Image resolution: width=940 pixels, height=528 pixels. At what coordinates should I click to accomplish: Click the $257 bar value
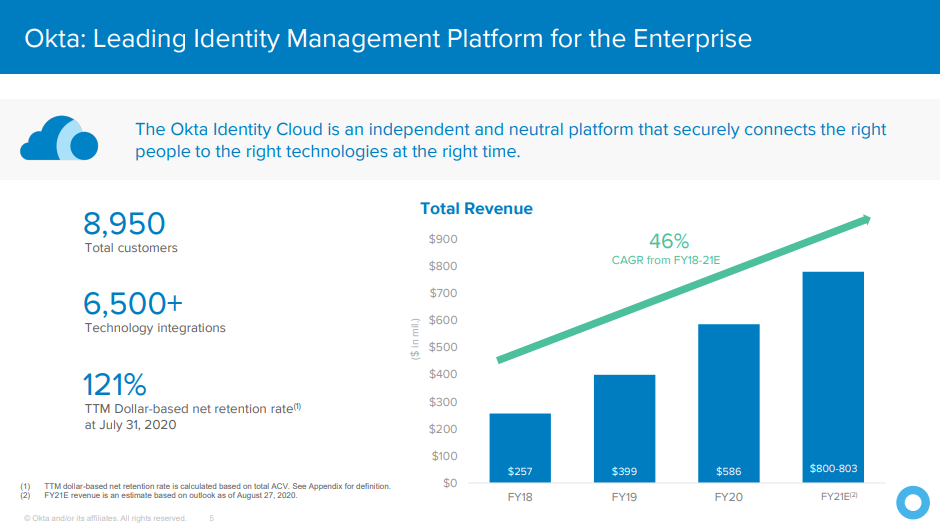[520, 472]
